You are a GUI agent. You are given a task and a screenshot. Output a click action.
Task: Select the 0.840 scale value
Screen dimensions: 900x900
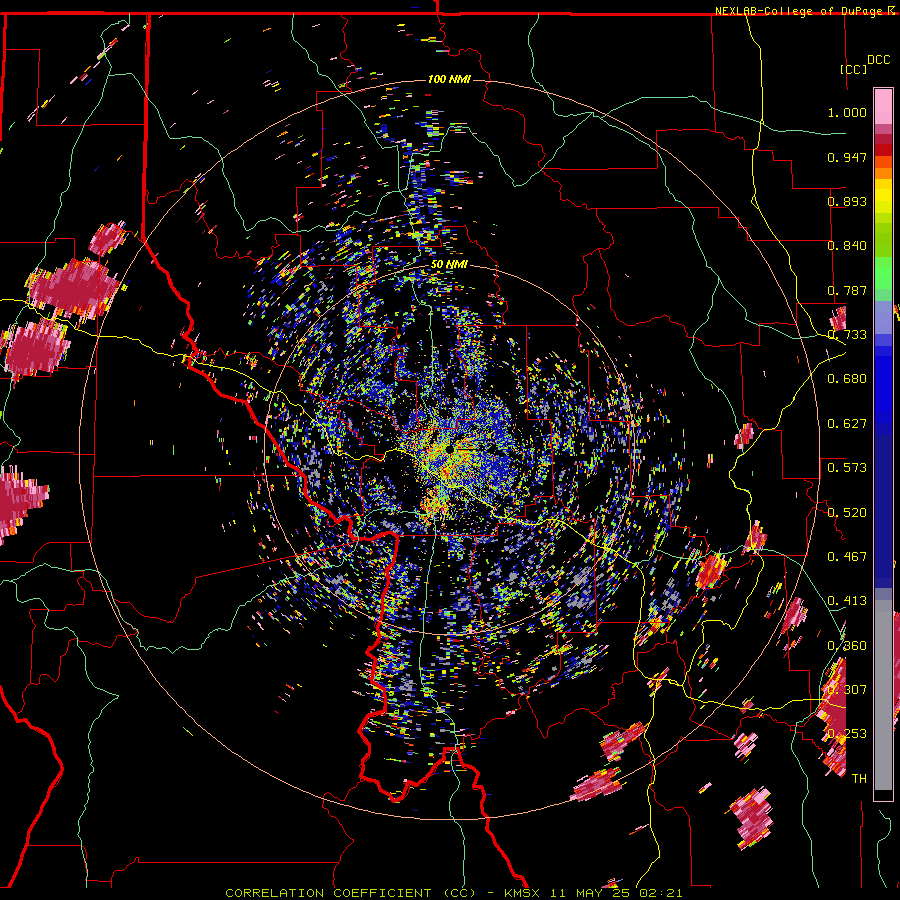847,245
